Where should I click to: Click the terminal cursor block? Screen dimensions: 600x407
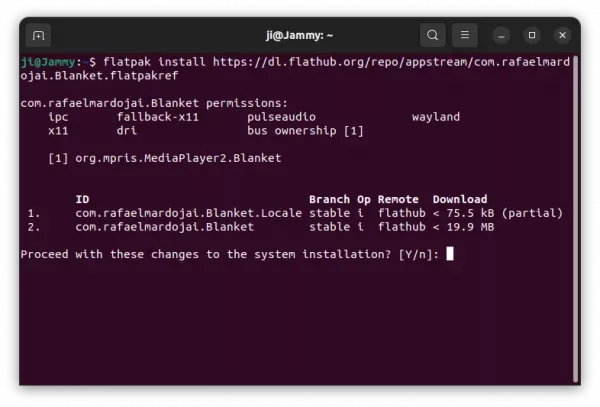tap(450, 254)
